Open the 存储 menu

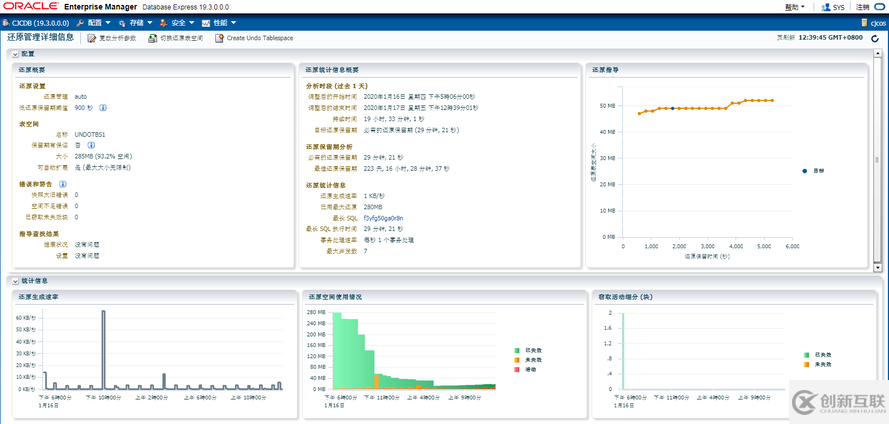[x=136, y=23]
